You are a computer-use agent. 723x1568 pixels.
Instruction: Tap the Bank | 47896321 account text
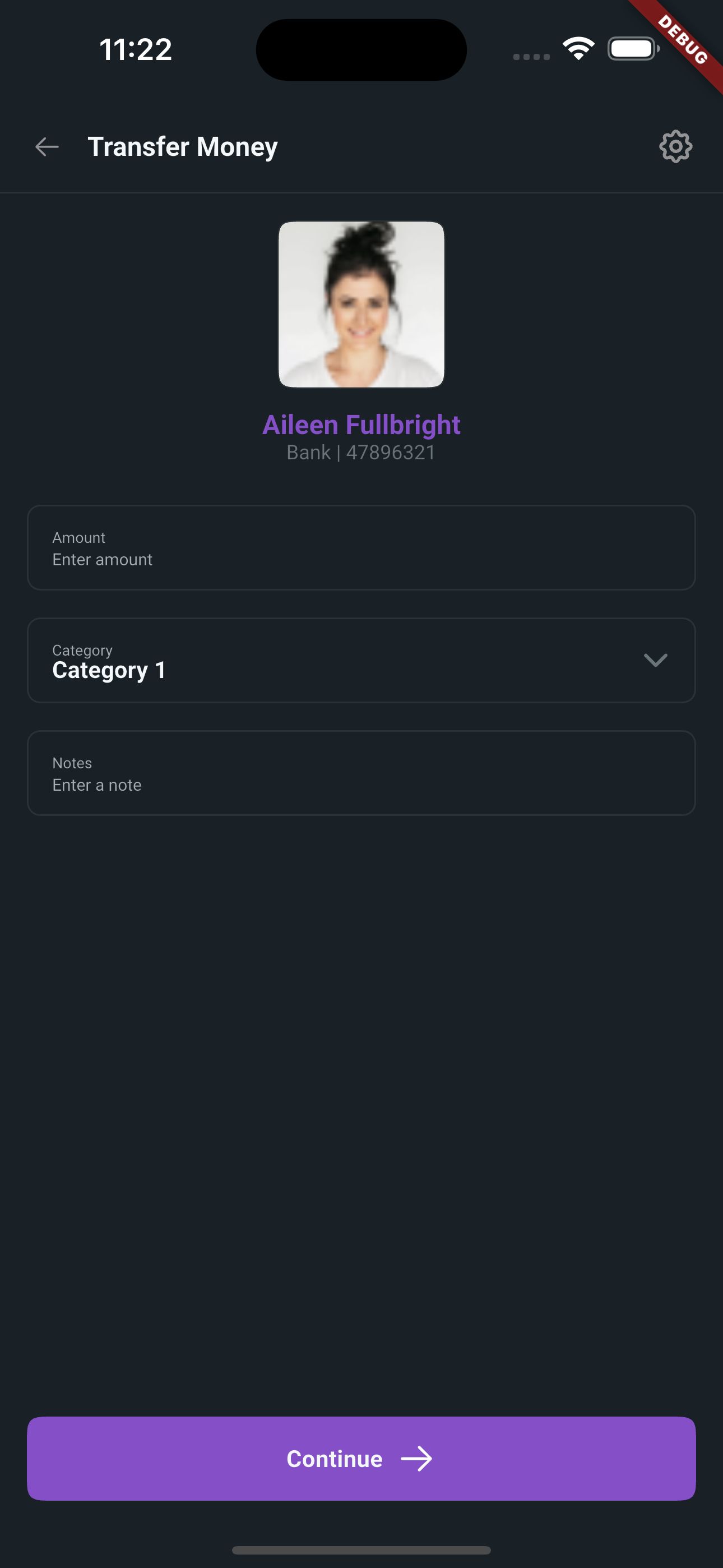tap(361, 452)
